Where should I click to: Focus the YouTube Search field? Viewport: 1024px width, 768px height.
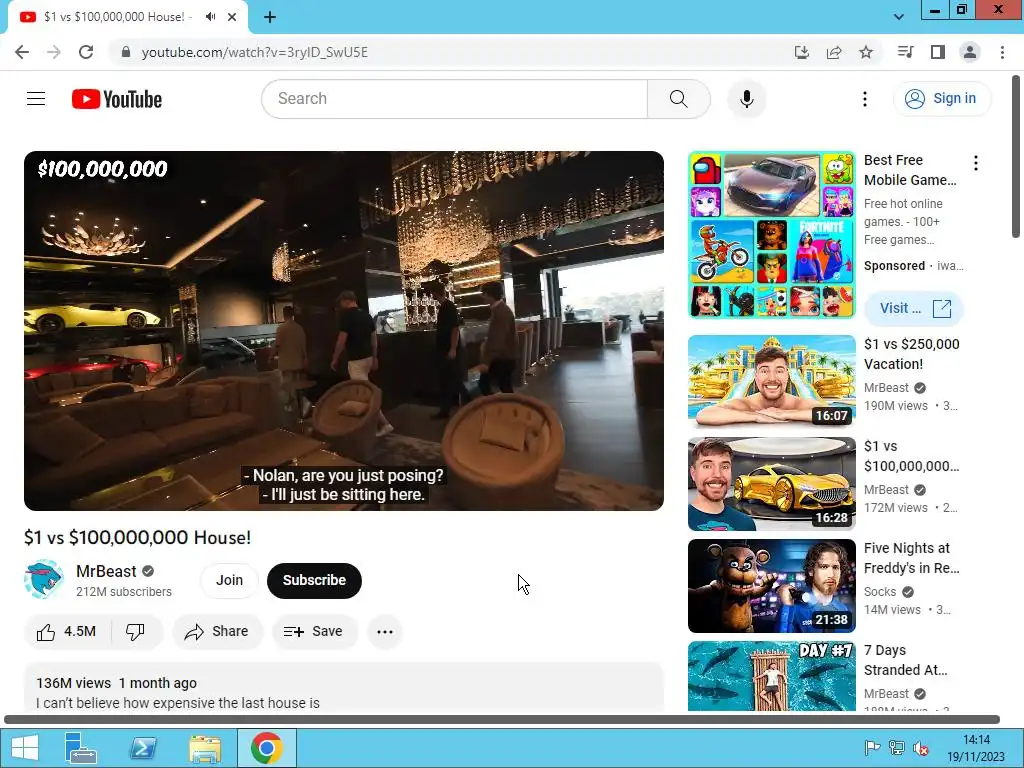pyautogui.click(x=455, y=99)
